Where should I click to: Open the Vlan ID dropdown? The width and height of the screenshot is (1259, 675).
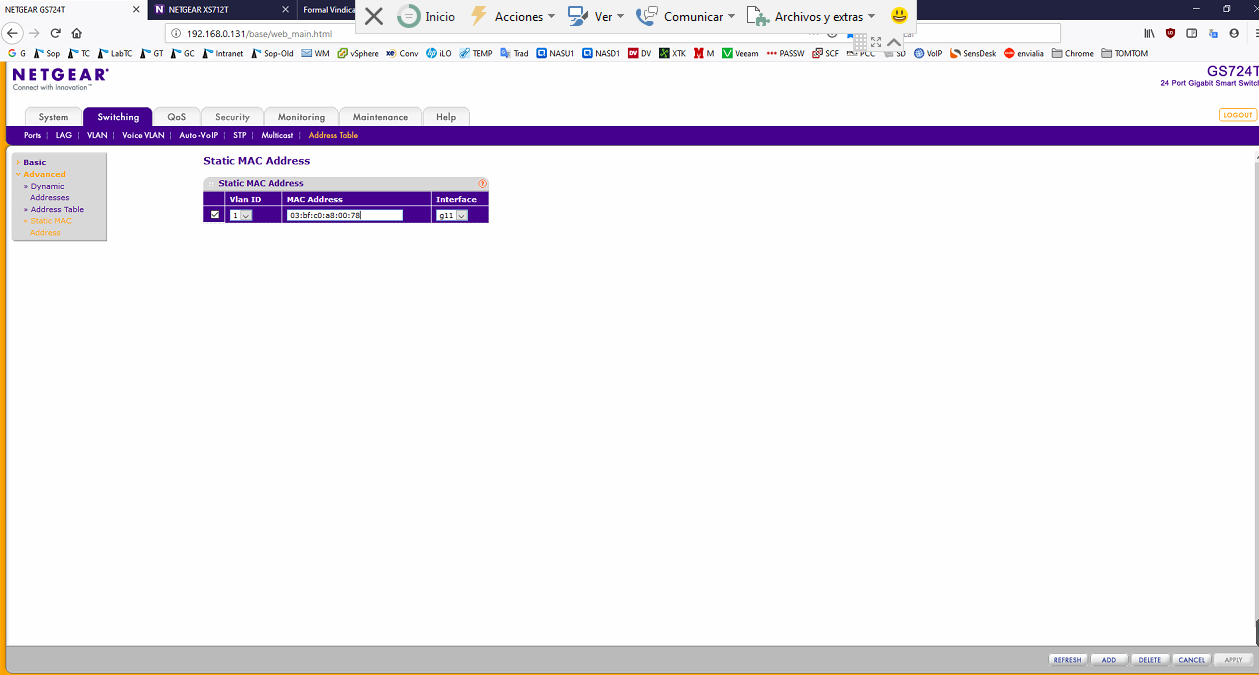(x=241, y=215)
